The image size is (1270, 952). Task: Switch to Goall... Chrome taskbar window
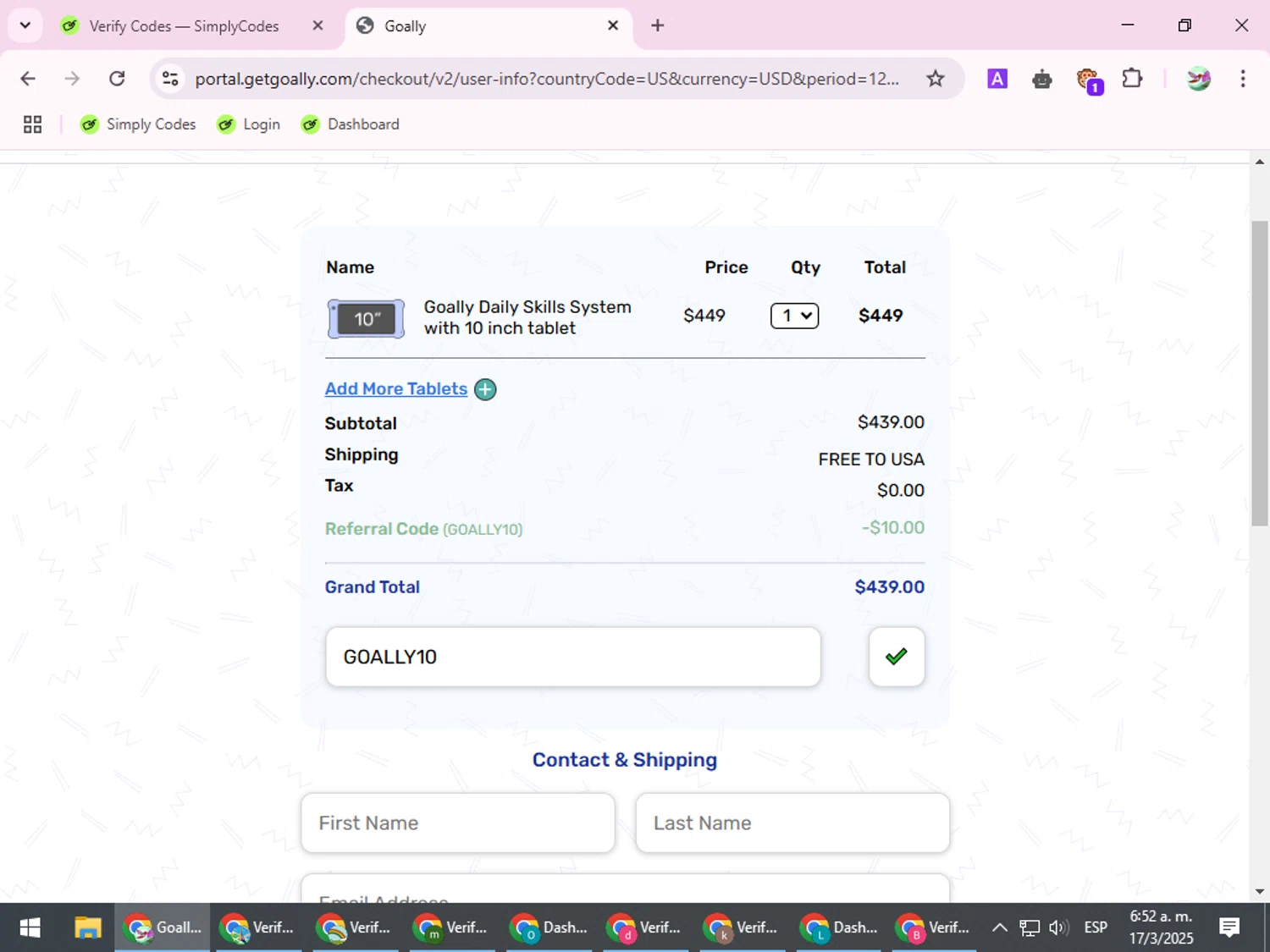[x=163, y=927]
